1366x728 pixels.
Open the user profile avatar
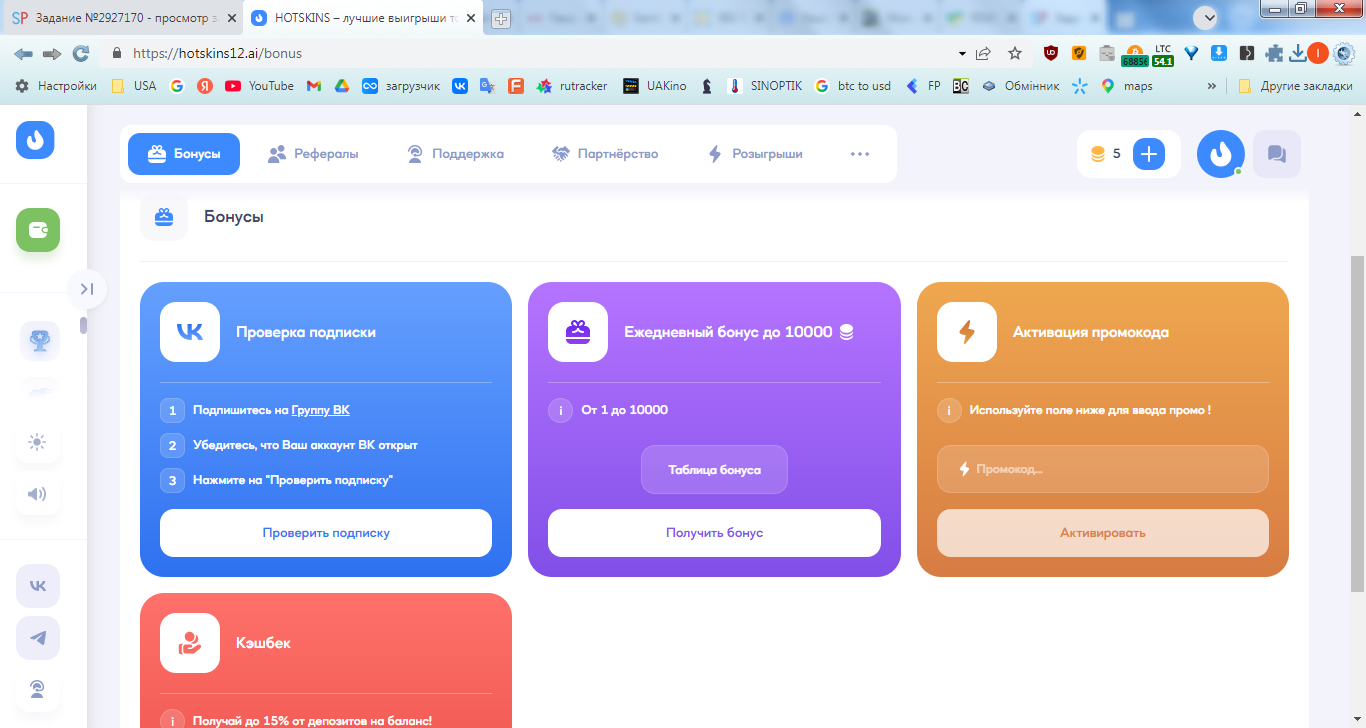click(x=1221, y=154)
